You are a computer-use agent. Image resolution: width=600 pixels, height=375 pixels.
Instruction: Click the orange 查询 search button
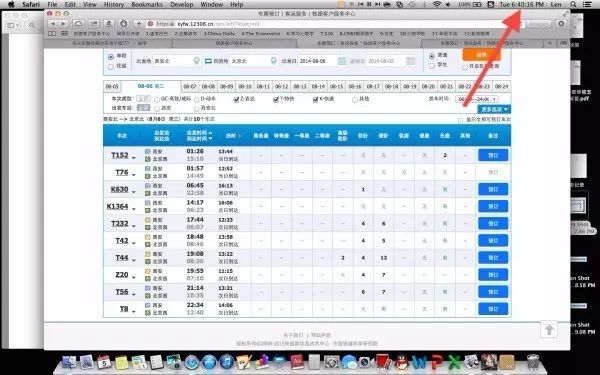coord(481,55)
